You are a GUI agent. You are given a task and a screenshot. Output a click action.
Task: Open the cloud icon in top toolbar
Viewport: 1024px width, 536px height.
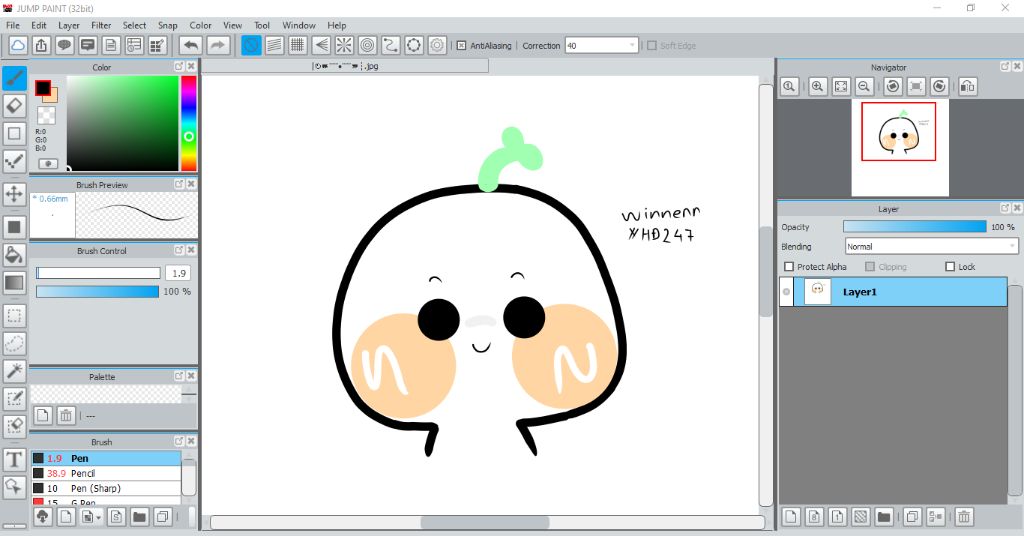[x=18, y=45]
